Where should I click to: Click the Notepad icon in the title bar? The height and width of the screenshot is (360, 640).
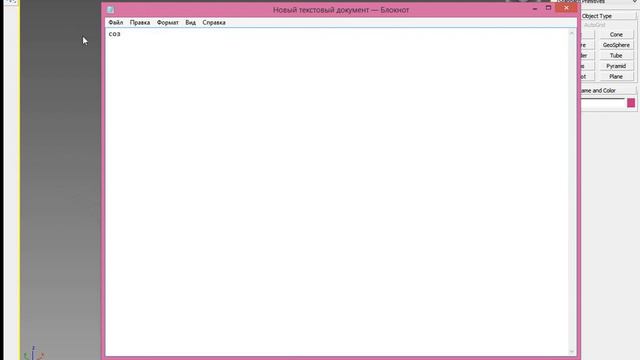point(111,9)
